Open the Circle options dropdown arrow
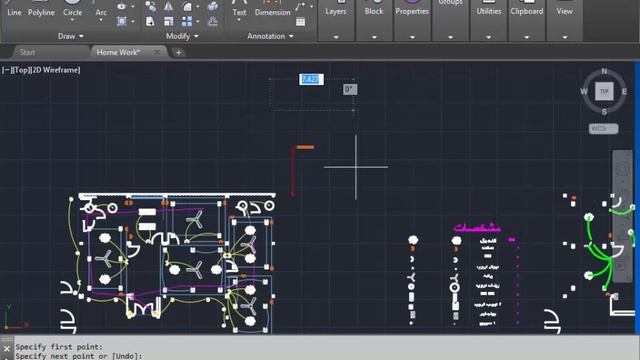 tap(72, 20)
